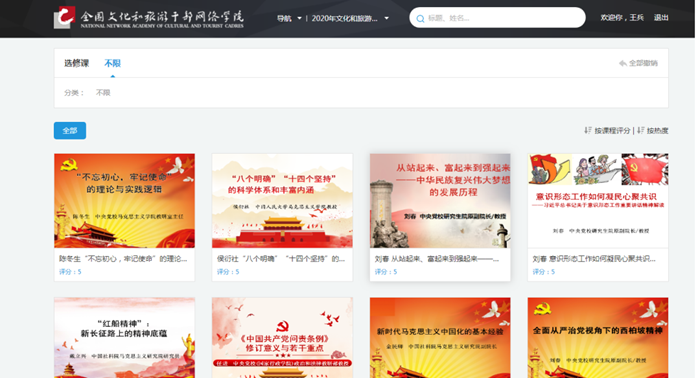This screenshot has height=378, width=700.
Task: Open the 八个明确 十四个坚持 course thumbnail
Action: [x=282, y=201]
